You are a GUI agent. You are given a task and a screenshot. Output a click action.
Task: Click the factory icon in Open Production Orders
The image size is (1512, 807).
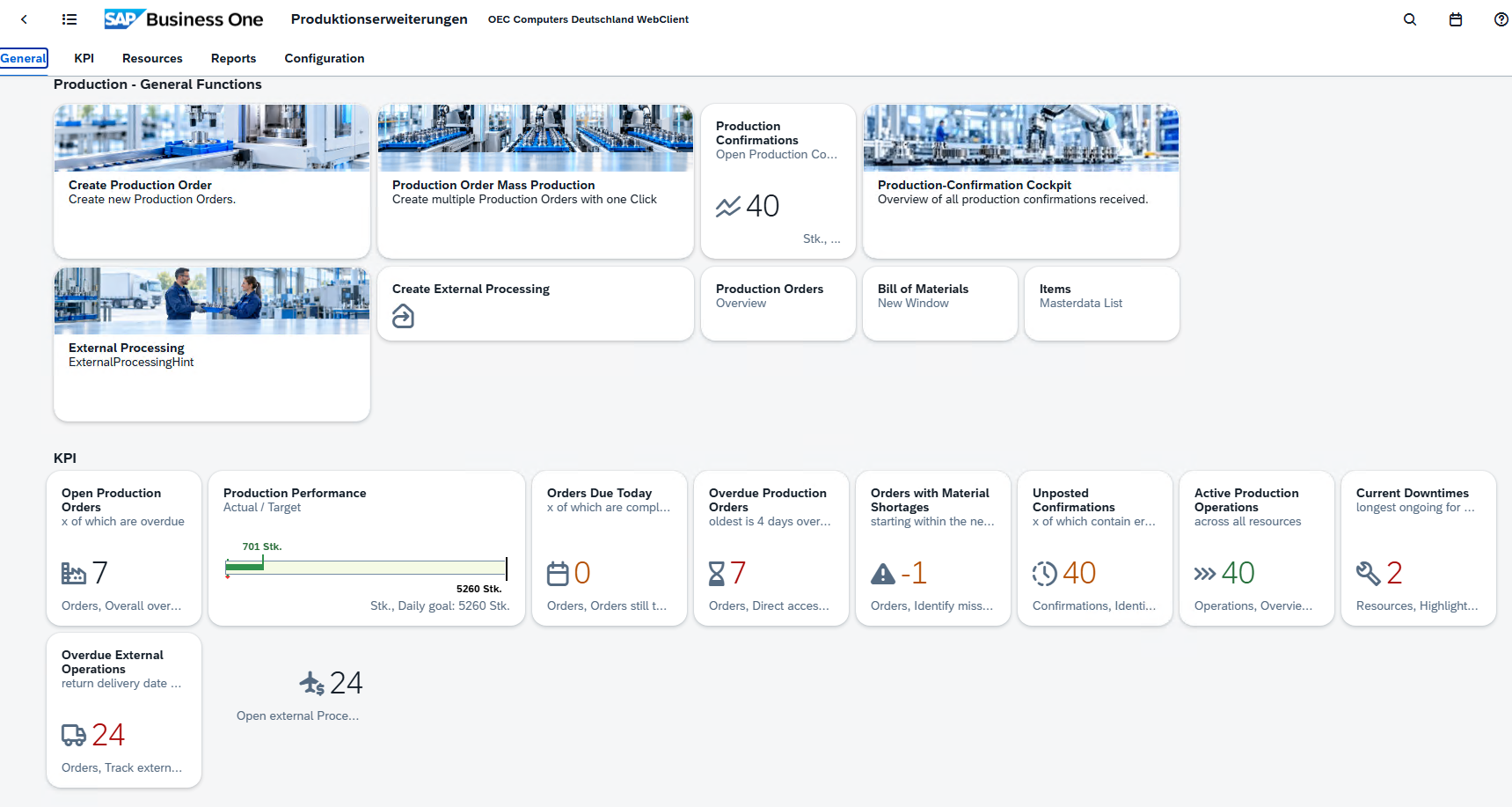(x=74, y=574)
